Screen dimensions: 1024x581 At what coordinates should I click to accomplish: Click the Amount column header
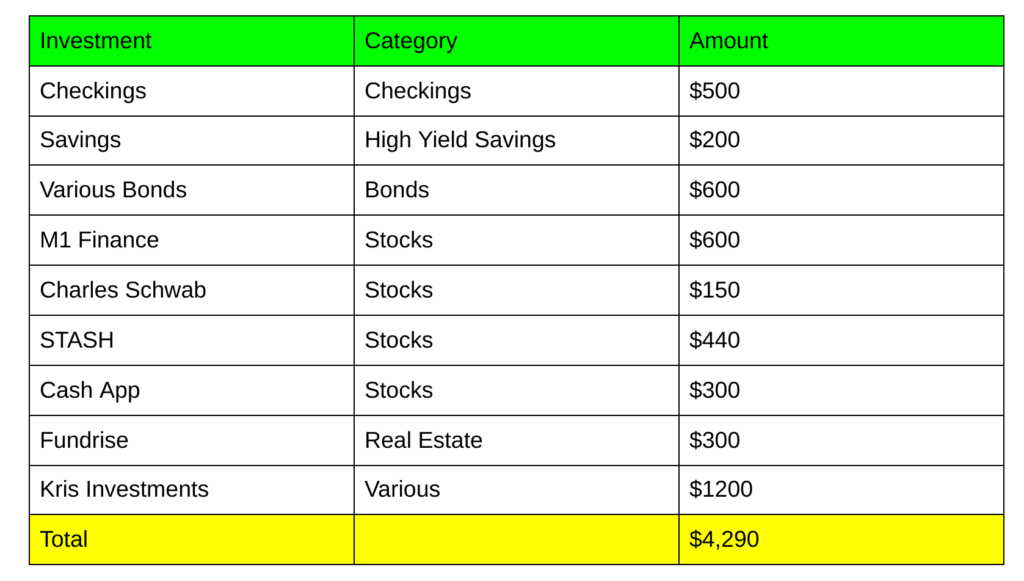729,41
